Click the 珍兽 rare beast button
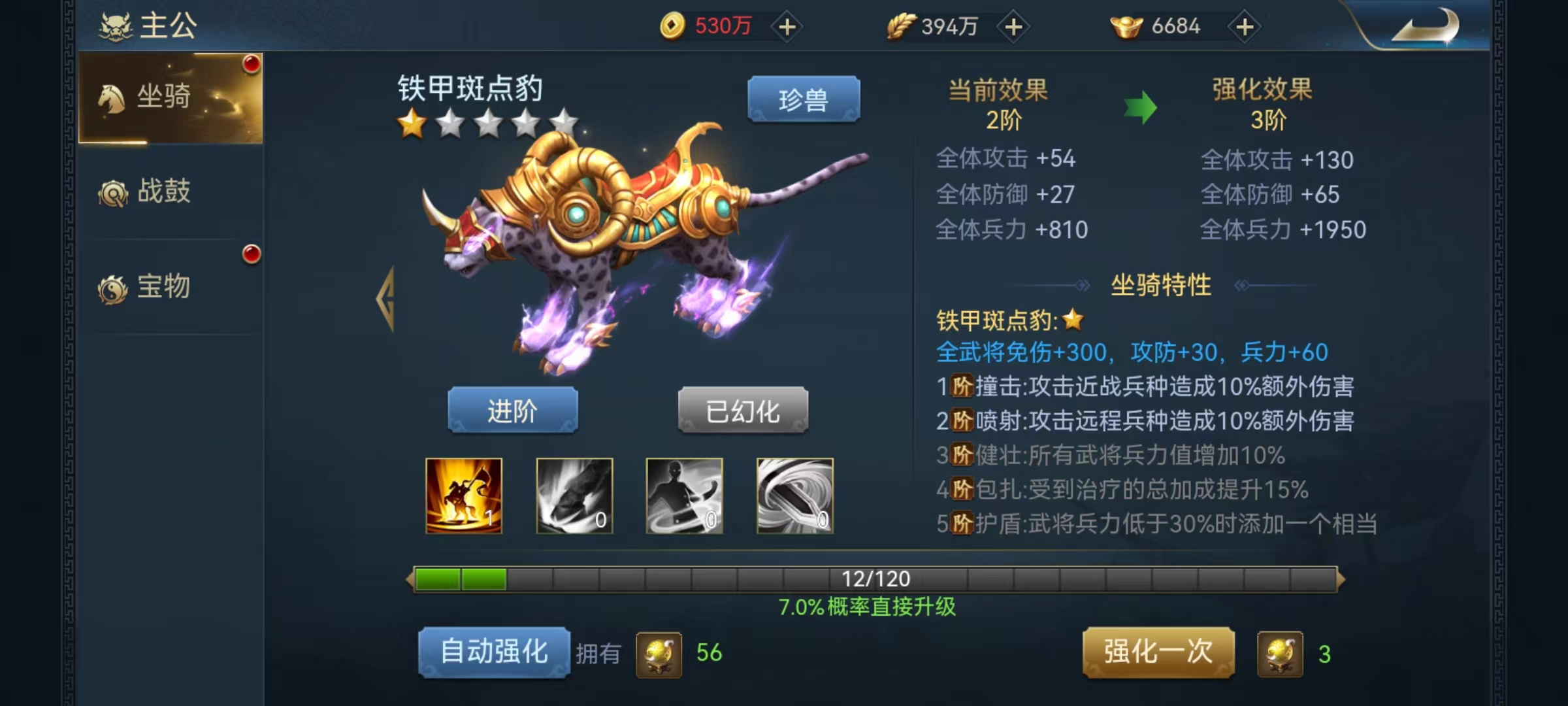The width and height of the screenshot is (1568, 706). (x=804, y=99)
